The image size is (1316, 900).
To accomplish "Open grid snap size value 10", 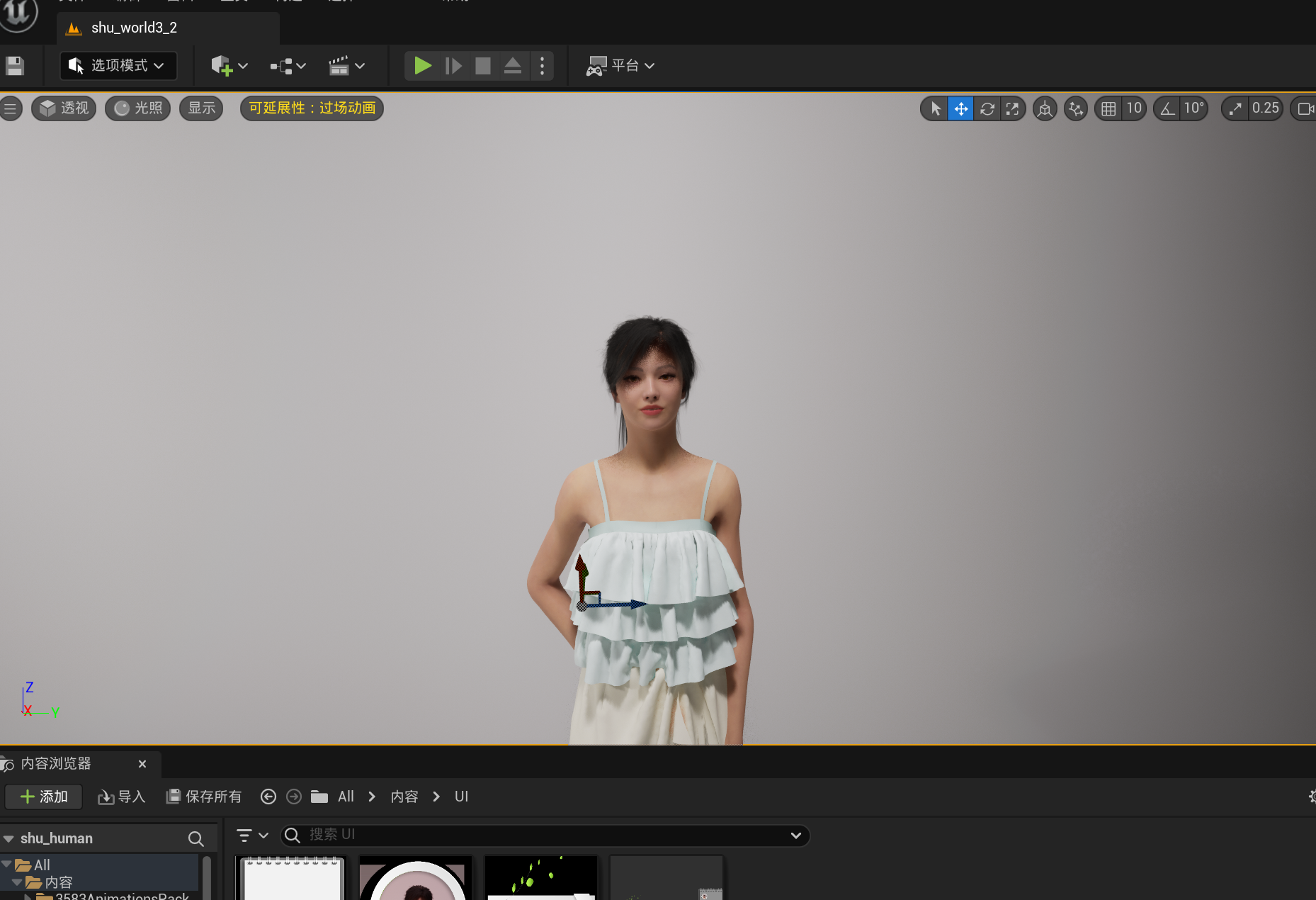I will click(x=1134, y=108).
